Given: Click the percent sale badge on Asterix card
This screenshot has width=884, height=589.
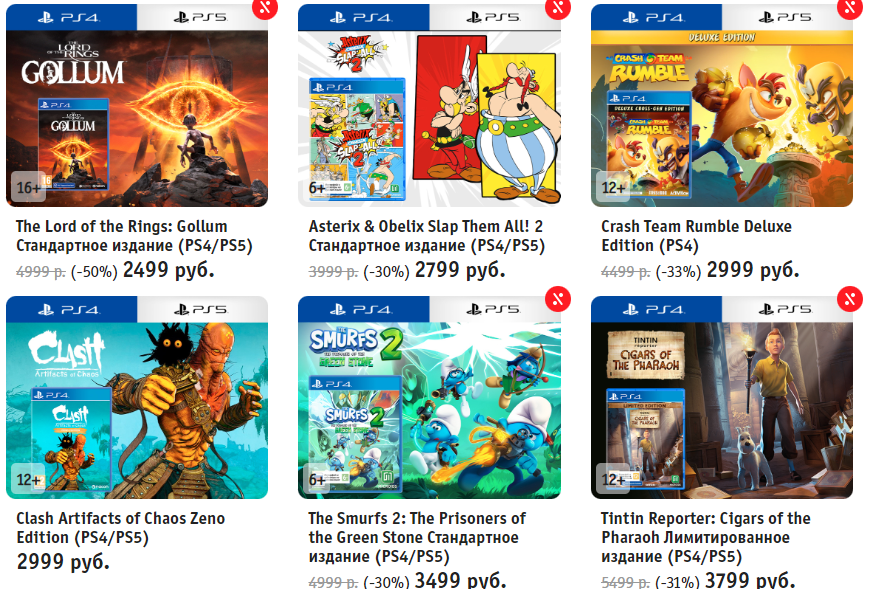Looking at the screenshot, I should coord(558,8).
